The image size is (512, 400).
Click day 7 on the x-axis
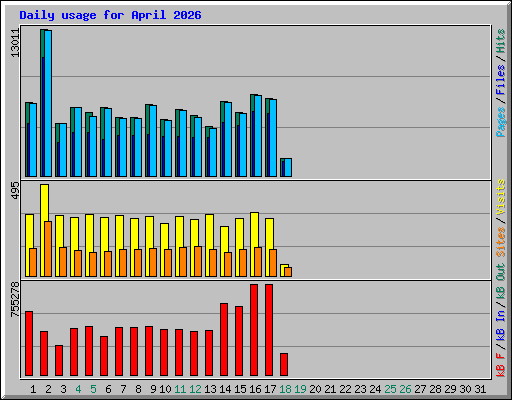click(x=123, y=389)
